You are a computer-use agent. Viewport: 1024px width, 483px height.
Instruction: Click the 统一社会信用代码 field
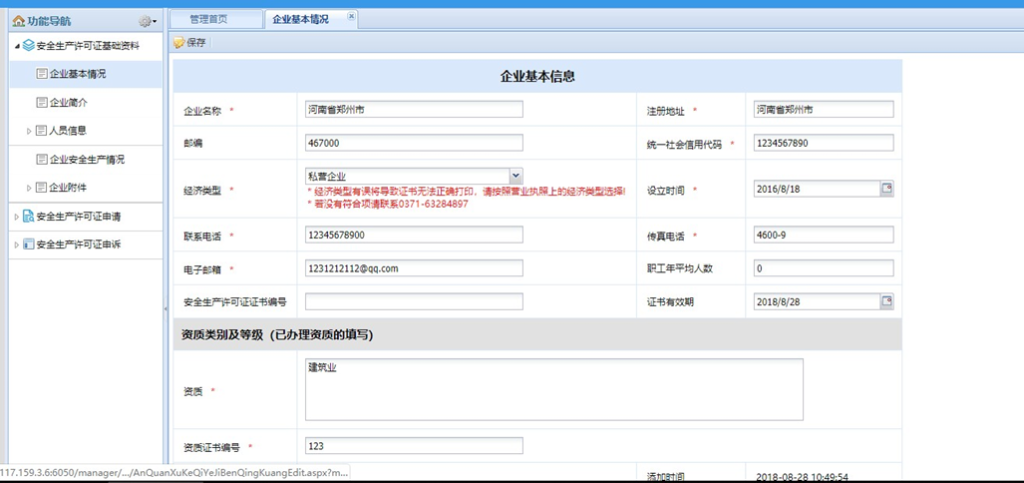point(823,143)
